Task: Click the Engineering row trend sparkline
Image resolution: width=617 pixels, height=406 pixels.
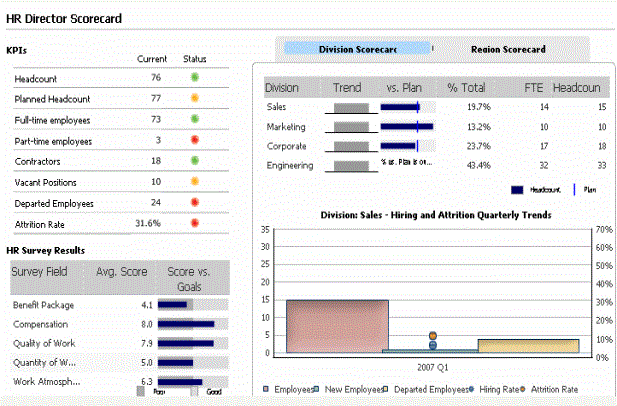Action: pos(351,165)
